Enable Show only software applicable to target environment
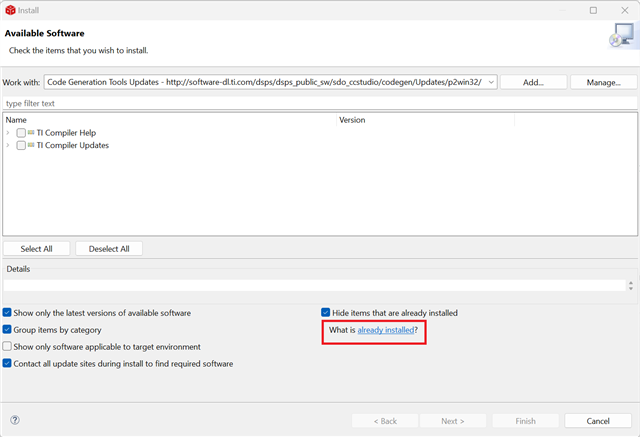Image resolution: width=640 pixels, height=437 pixels. point(7,346)
